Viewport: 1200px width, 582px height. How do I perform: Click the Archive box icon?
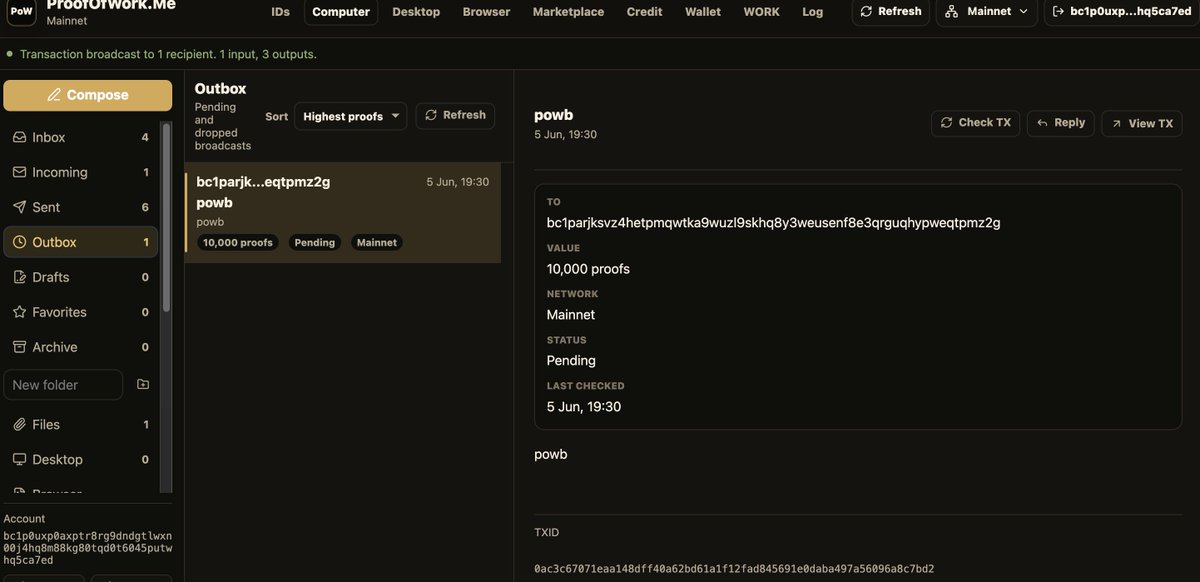(19, 347)
